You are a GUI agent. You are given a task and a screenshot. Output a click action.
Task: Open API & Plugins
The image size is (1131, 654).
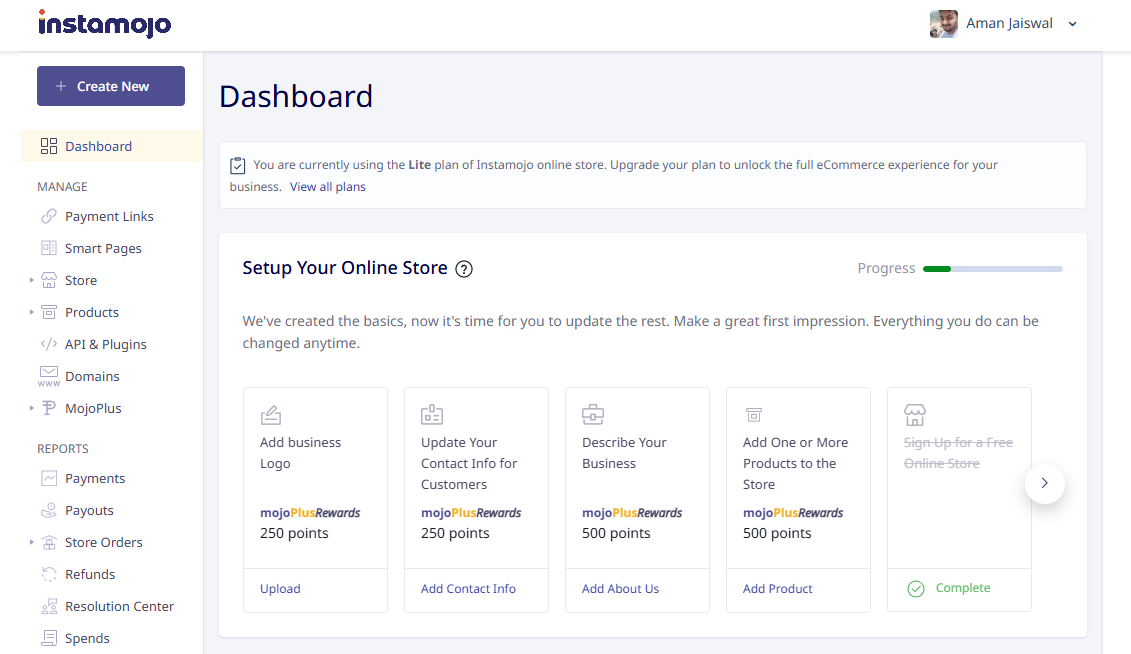pyautogui.click(x=105, y=344)
